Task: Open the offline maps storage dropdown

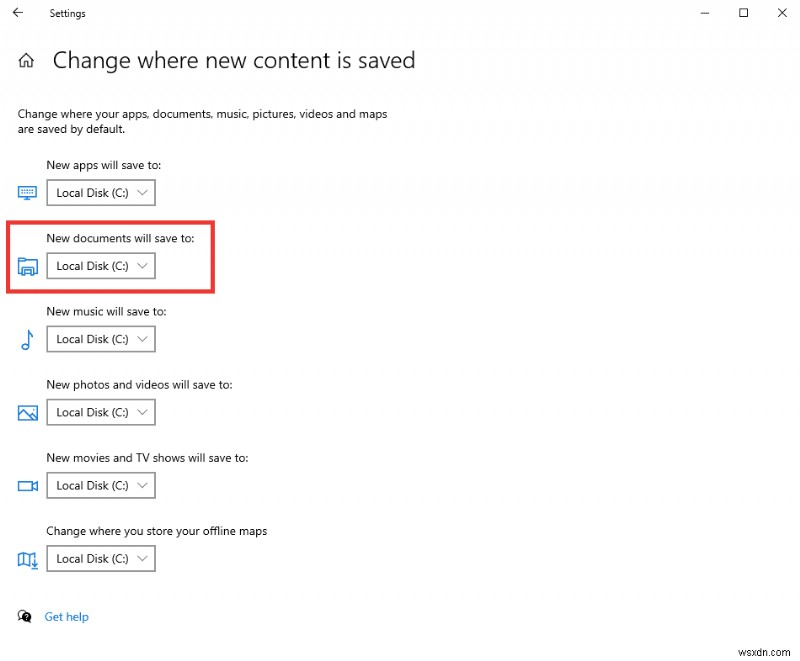Action: (x=100, y=558)
